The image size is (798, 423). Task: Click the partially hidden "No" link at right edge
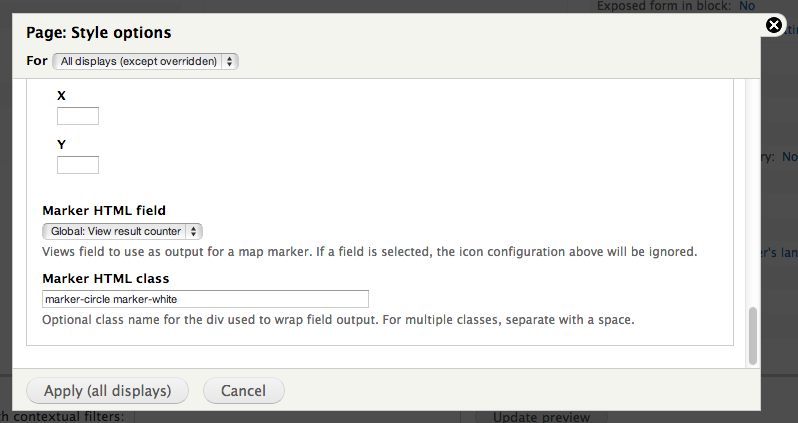pos(789,157)
